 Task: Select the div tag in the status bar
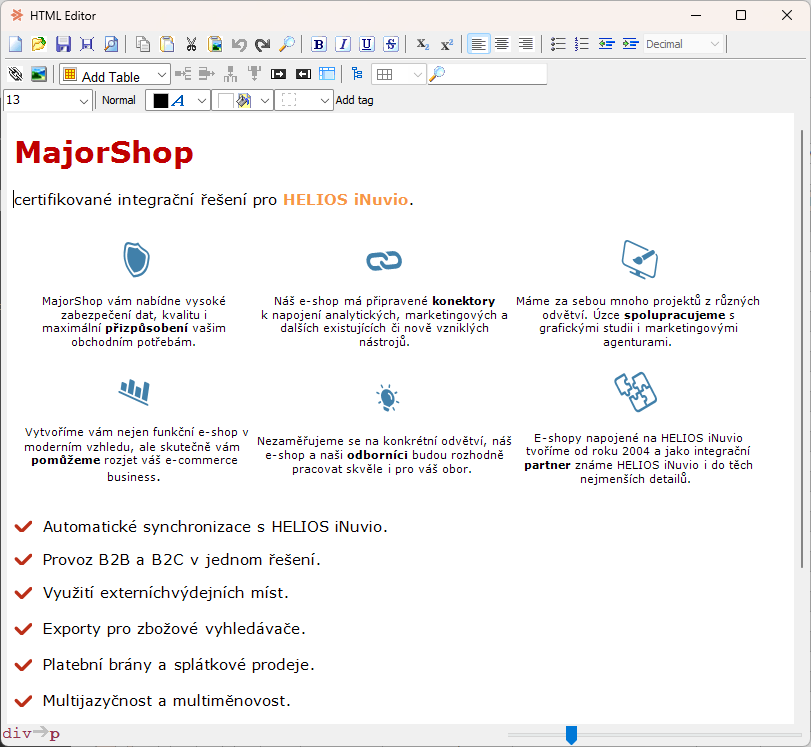(x=17, y=734)
